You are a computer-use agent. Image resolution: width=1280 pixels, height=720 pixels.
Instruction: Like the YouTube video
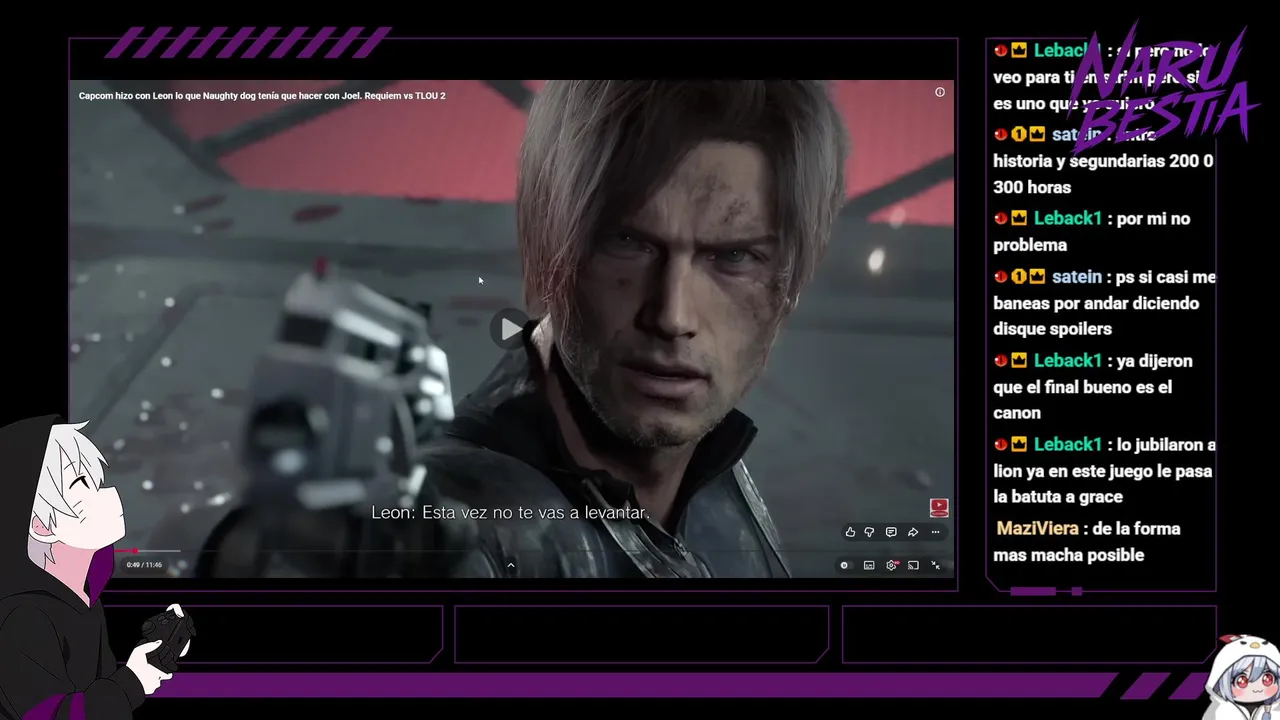[850, 532]
